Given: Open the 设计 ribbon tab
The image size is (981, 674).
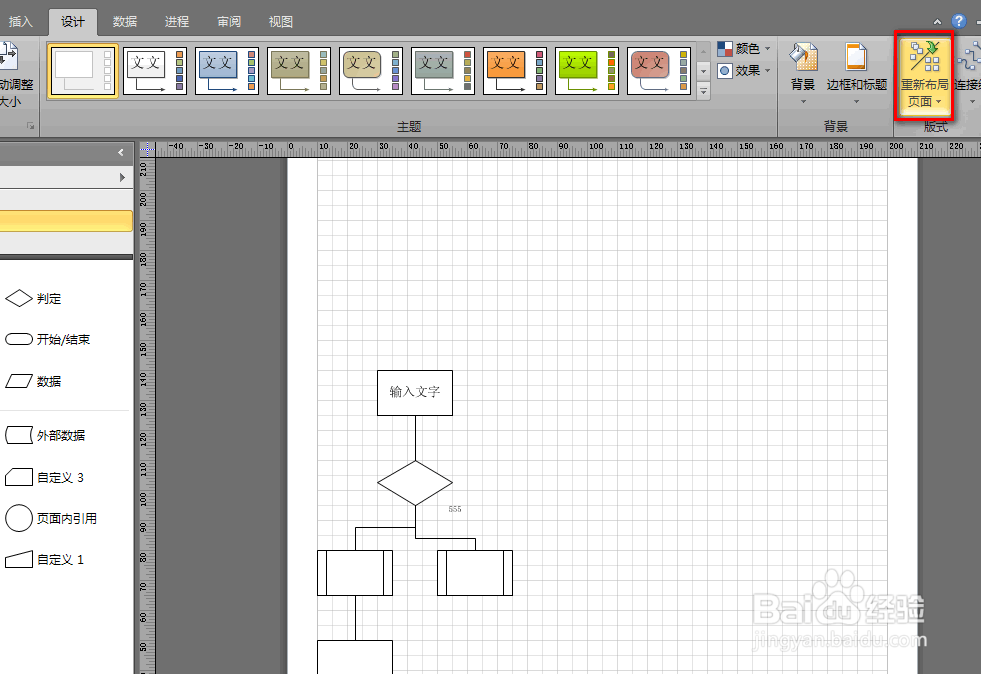Looking at the screenshot, I should point(73,22).
